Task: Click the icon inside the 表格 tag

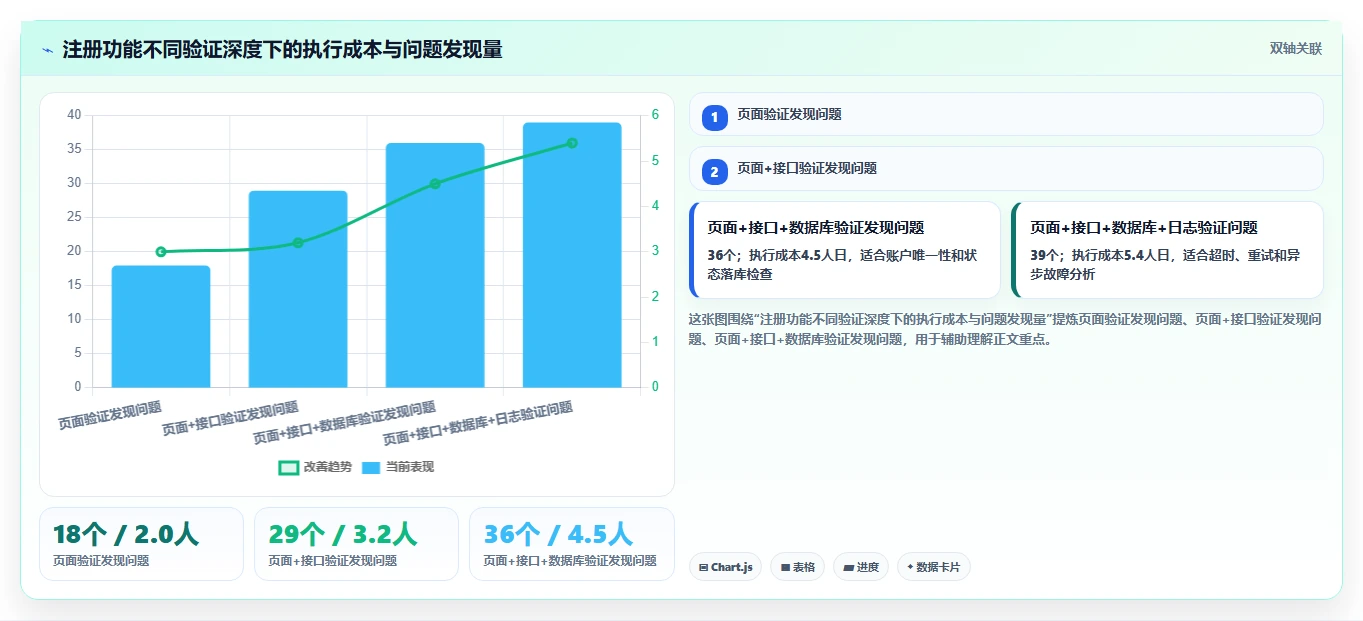Action: click(785, 567)
